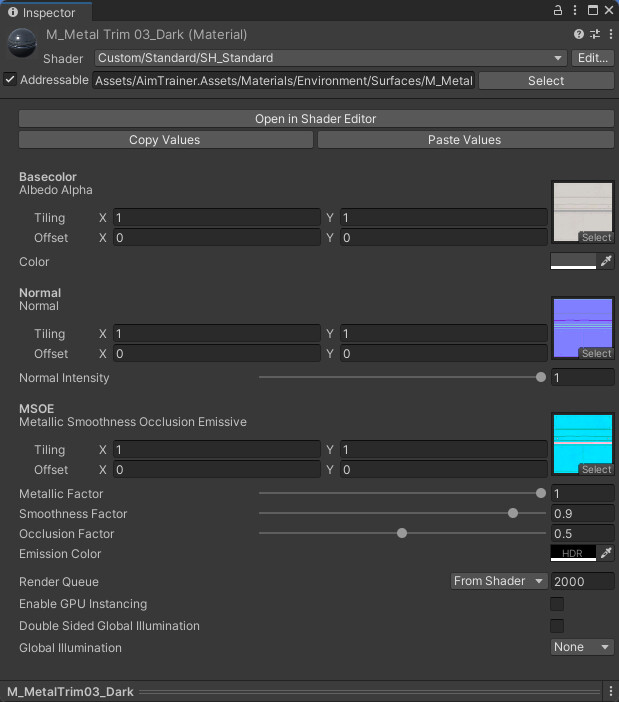Open Render Queue From Shader dropdown
619x702 pixels.
tap(499, 581)
